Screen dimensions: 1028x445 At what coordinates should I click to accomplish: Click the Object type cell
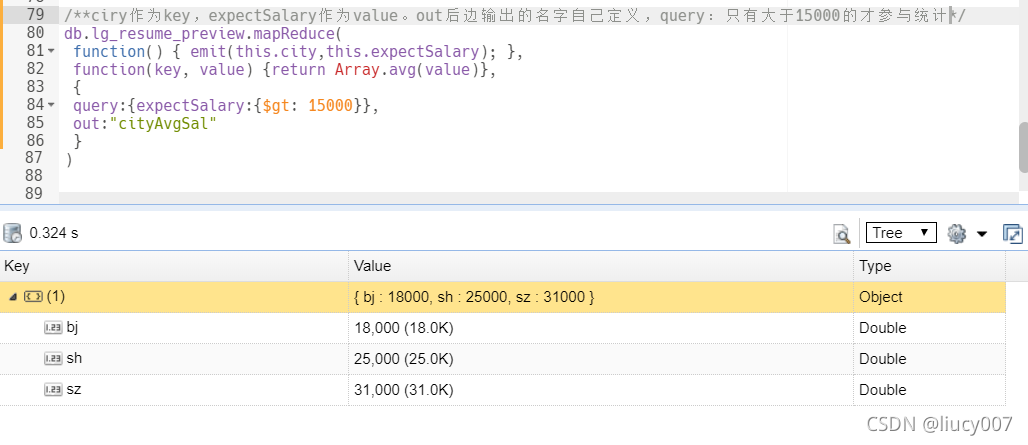click(x=929, y=297)
